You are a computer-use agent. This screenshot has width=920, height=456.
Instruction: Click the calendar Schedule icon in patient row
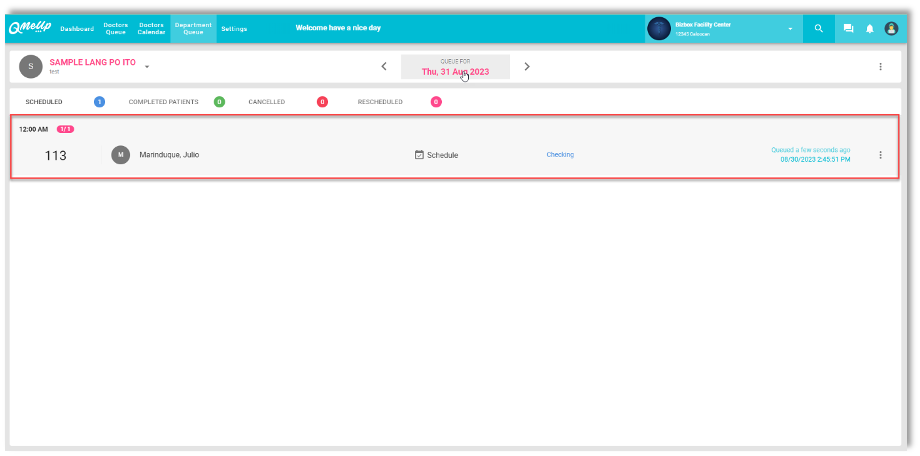point(419,155)
